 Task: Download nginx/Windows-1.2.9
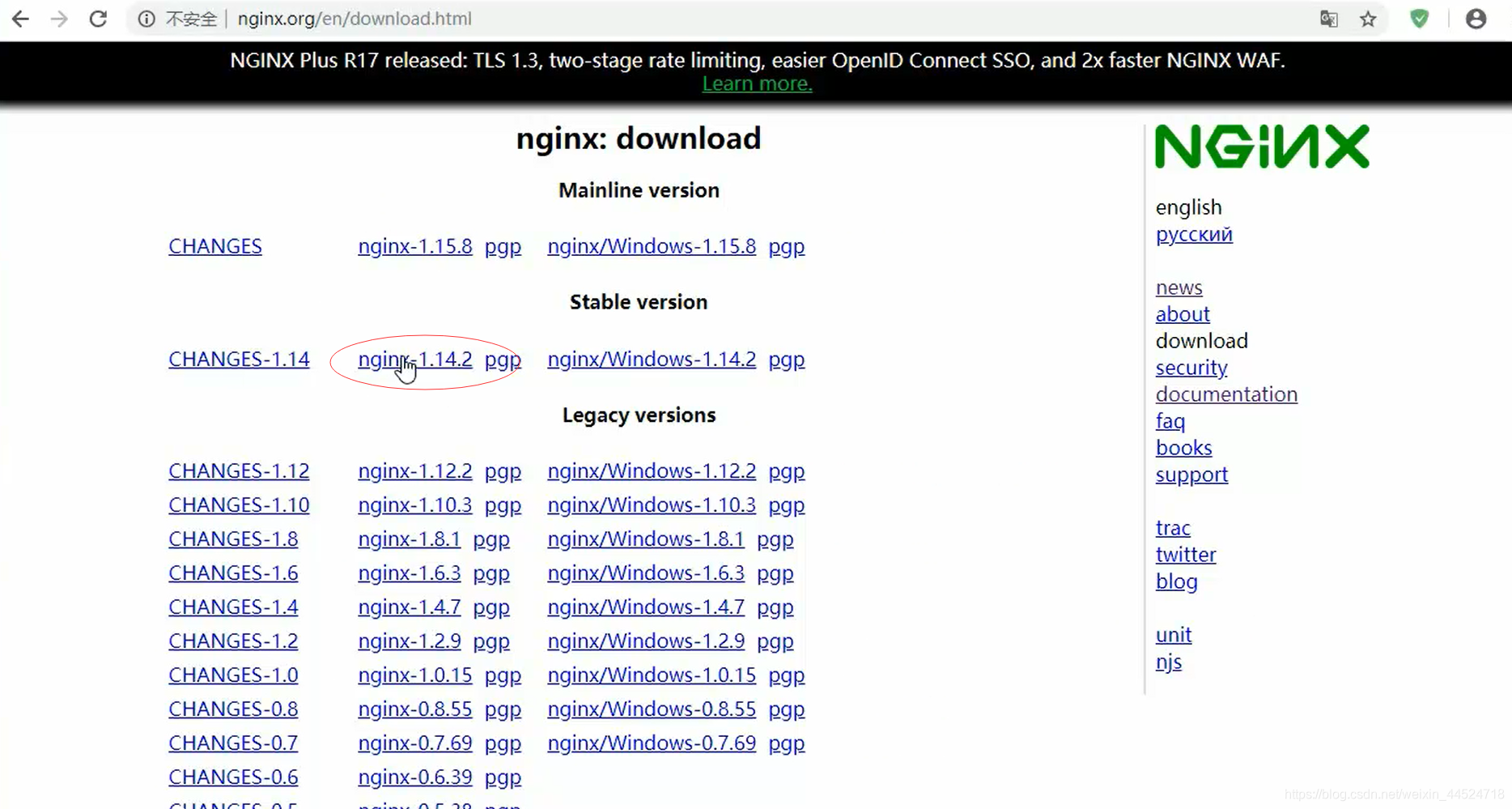(646, 641)
